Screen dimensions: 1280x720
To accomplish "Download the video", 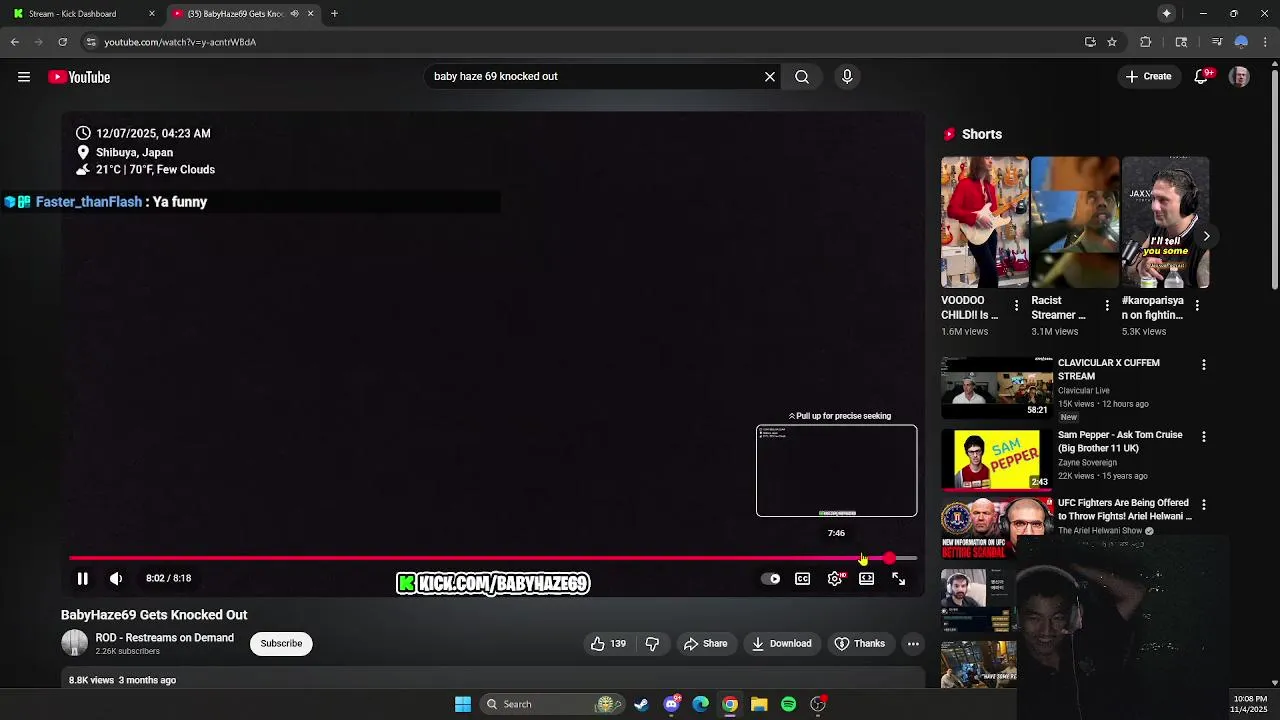I will (x=781, y=644).
